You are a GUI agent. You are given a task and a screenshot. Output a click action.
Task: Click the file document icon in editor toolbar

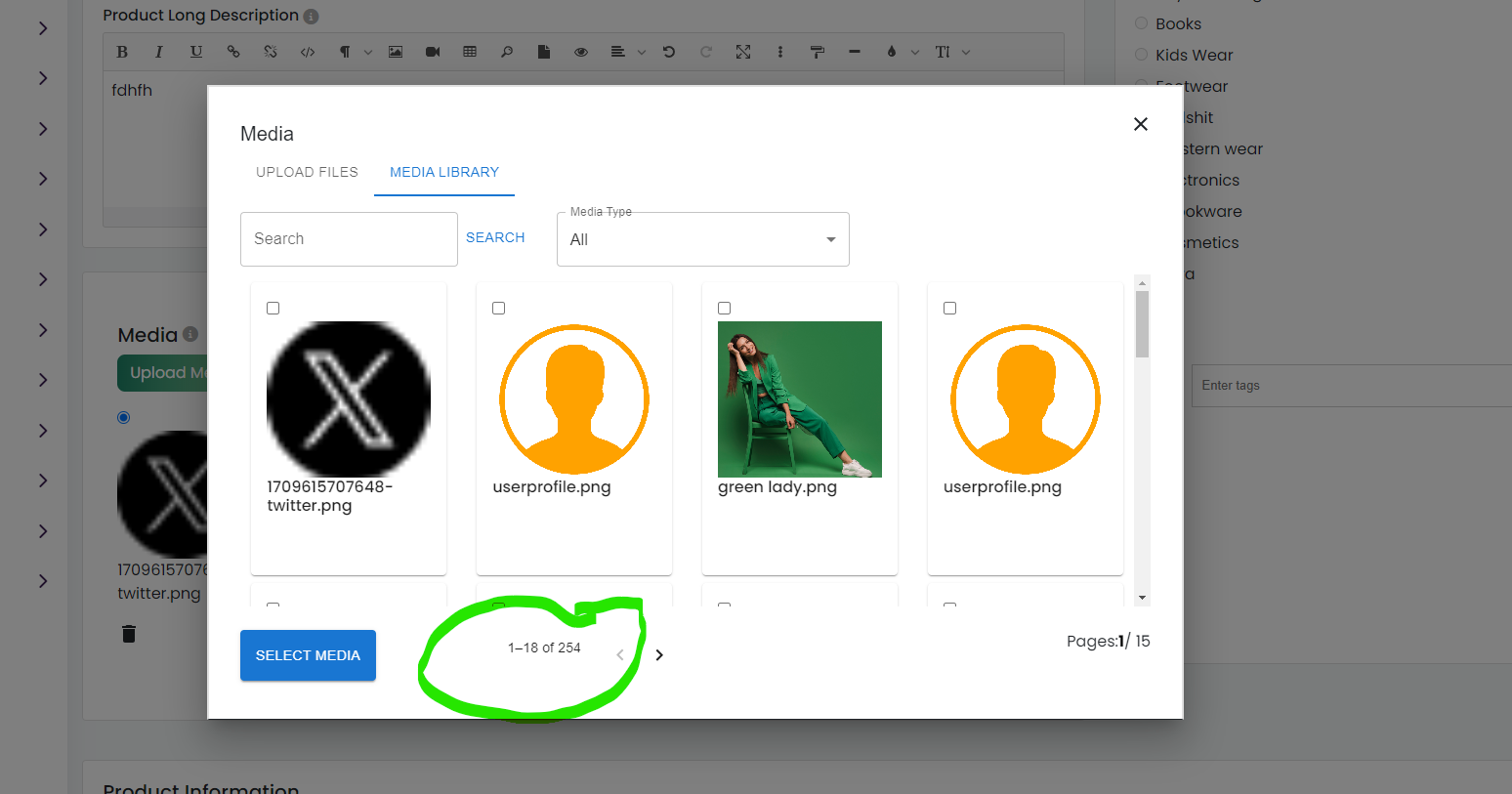(544, 52)
